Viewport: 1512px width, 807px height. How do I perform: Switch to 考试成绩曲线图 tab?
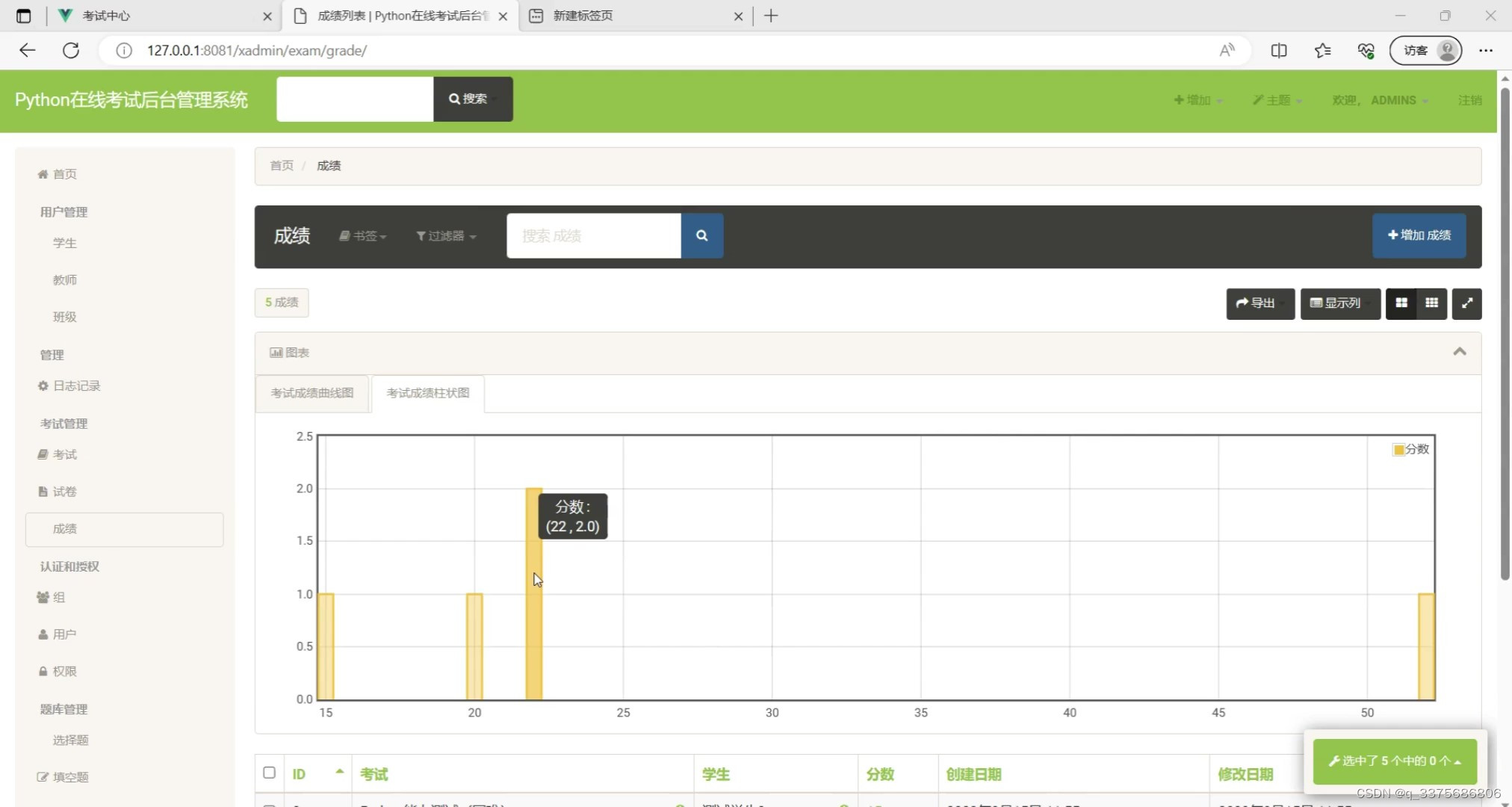312,393
